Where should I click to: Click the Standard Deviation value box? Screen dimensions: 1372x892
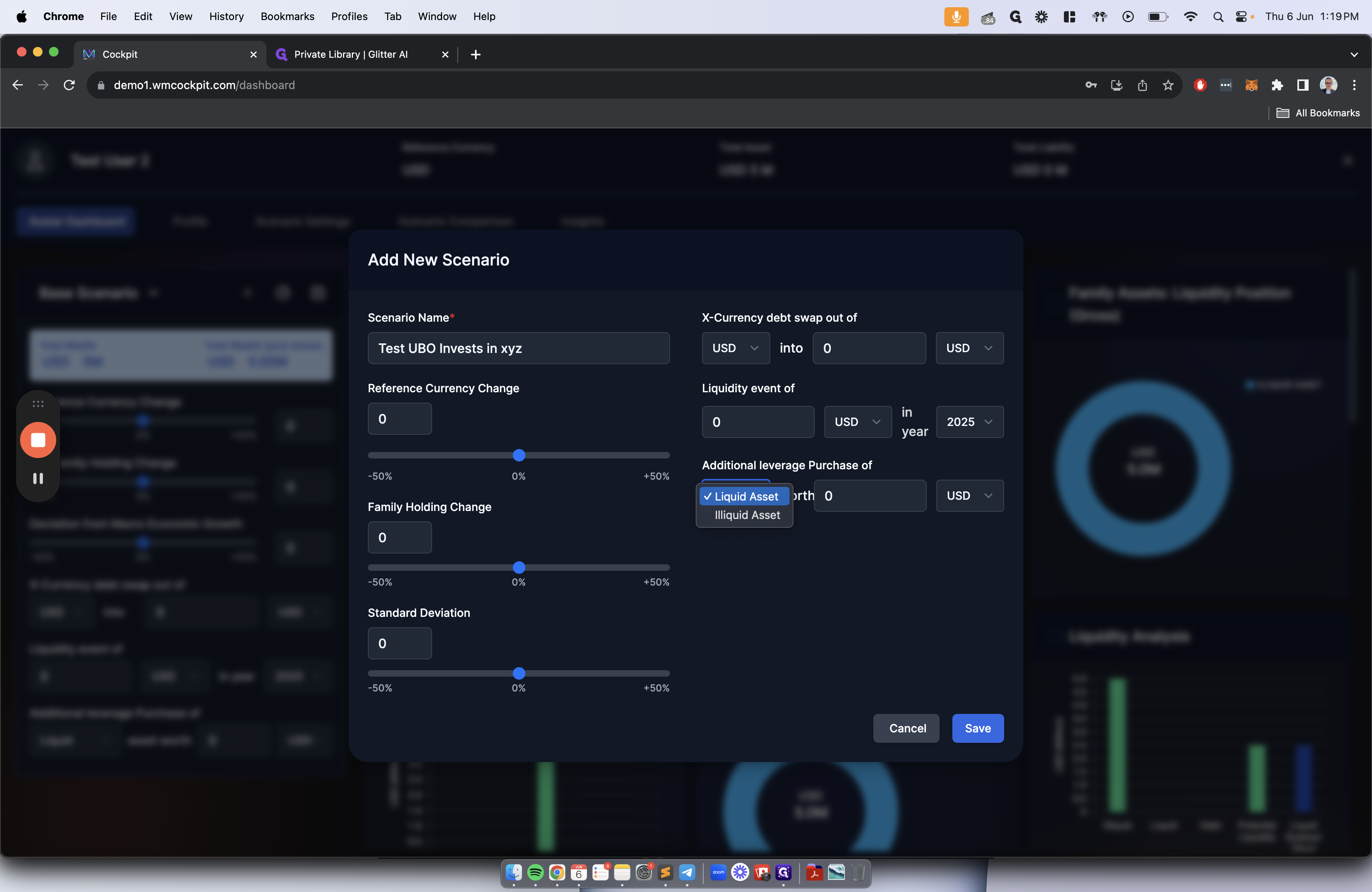pos(400,644)
